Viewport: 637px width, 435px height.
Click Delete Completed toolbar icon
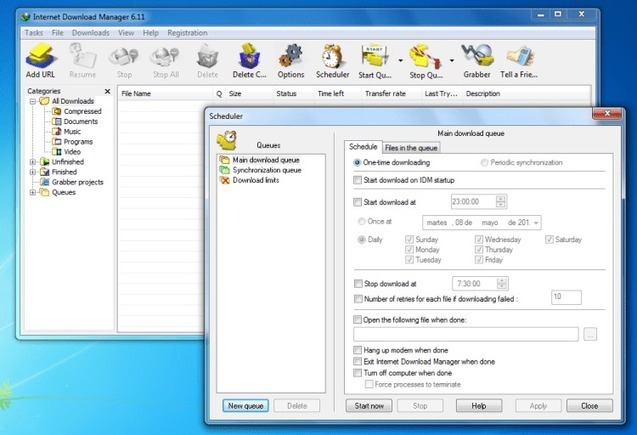tap(248, 58)
